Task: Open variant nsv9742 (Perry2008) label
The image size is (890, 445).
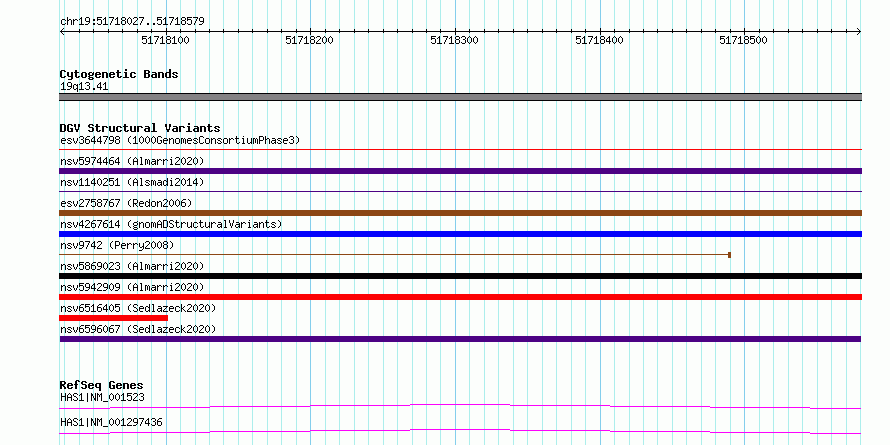Action: [x=117, y=245]
